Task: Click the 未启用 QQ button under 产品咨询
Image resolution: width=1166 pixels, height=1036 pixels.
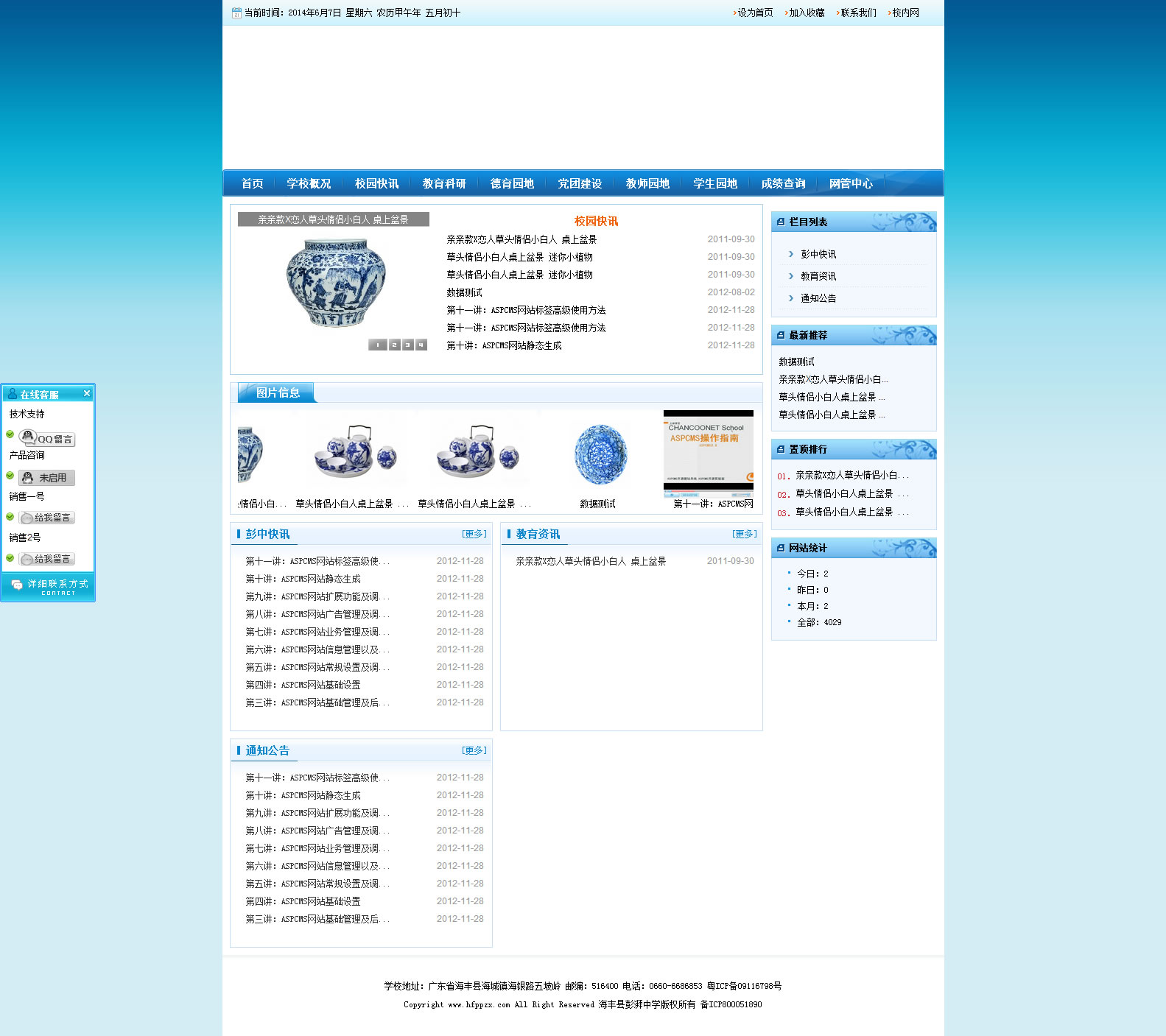Action: (x=47, y=478)
